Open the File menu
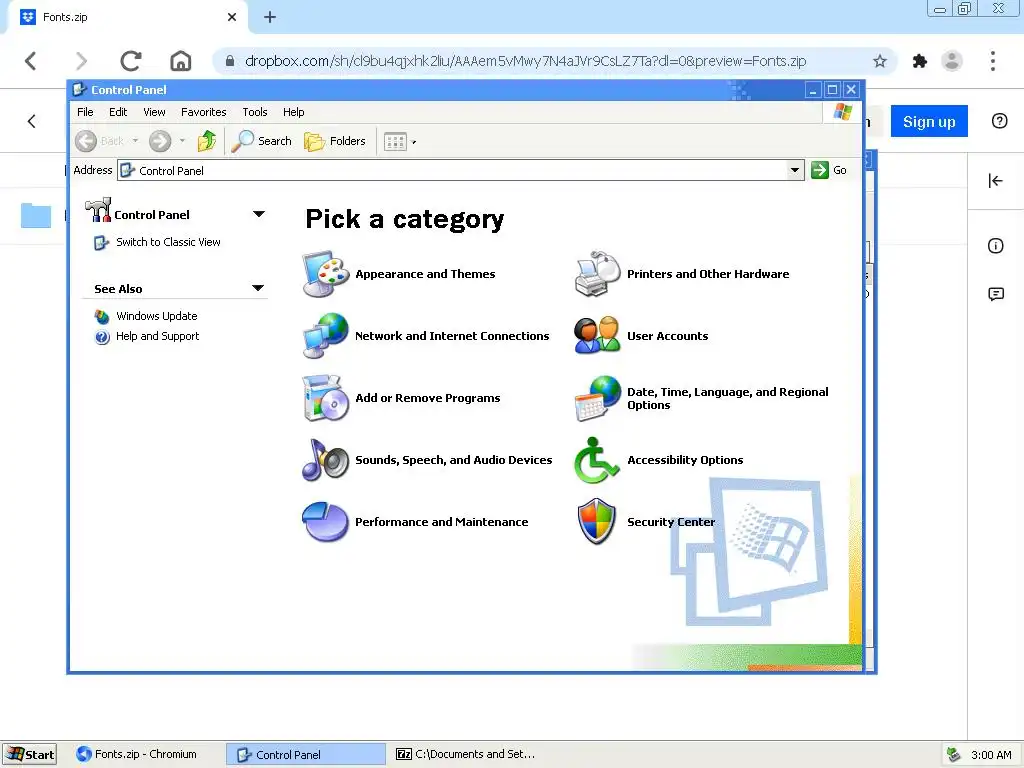1024x768 pixels. click(85, 112)
